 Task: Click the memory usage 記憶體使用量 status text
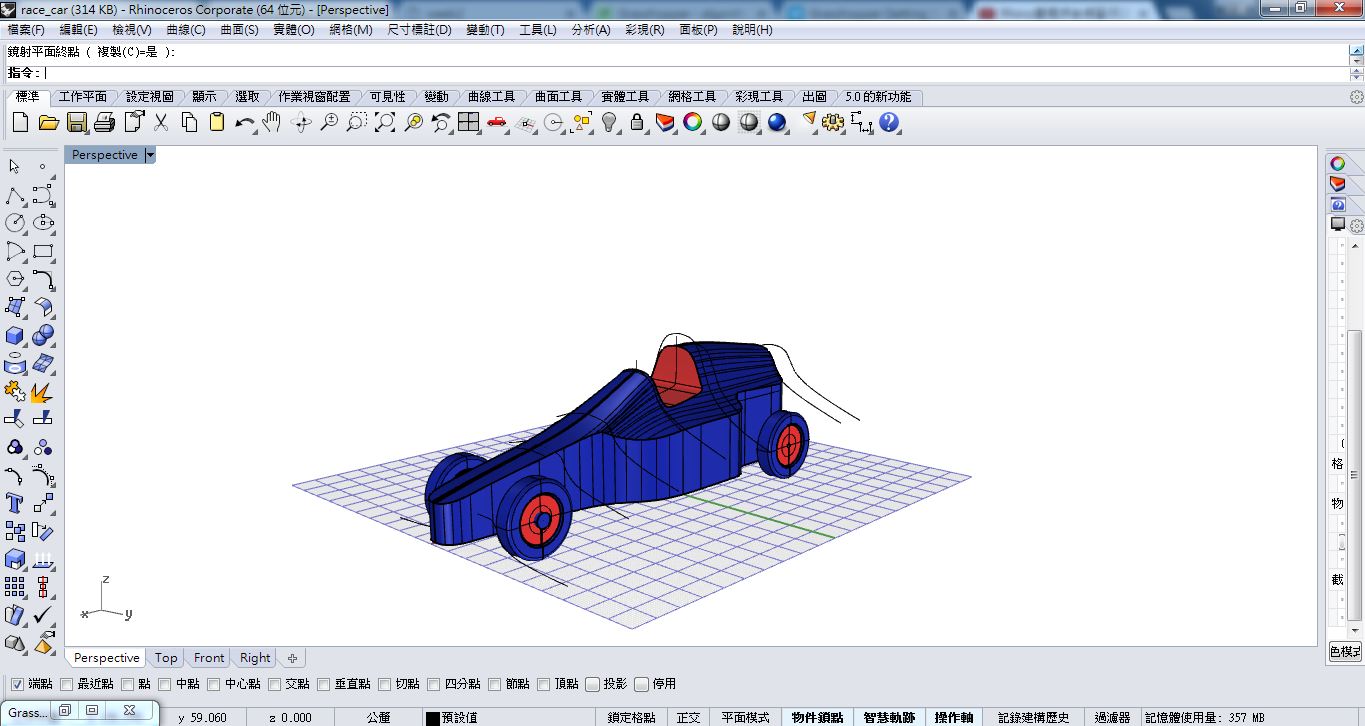(x=1205, y=717)
